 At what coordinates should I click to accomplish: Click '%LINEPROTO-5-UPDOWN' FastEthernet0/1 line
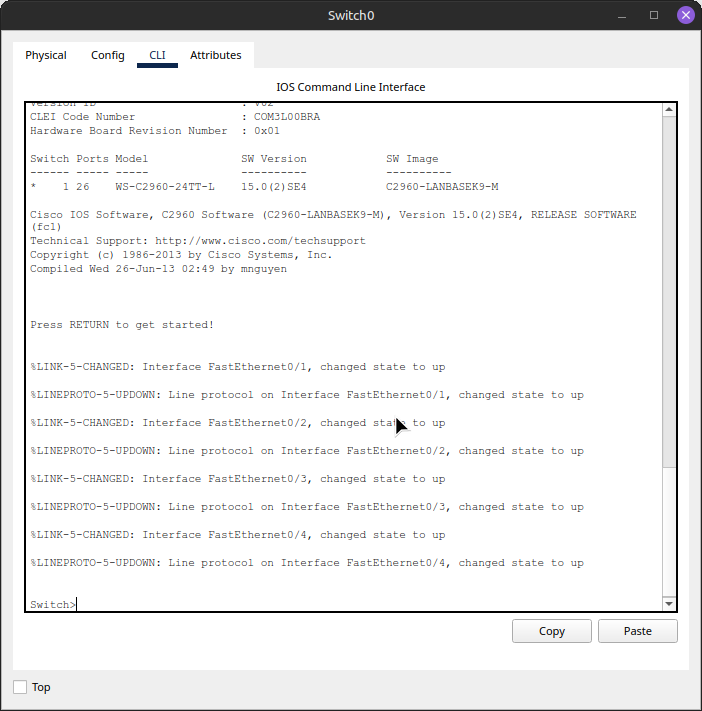pyautogui.click(x=307, y=394)
